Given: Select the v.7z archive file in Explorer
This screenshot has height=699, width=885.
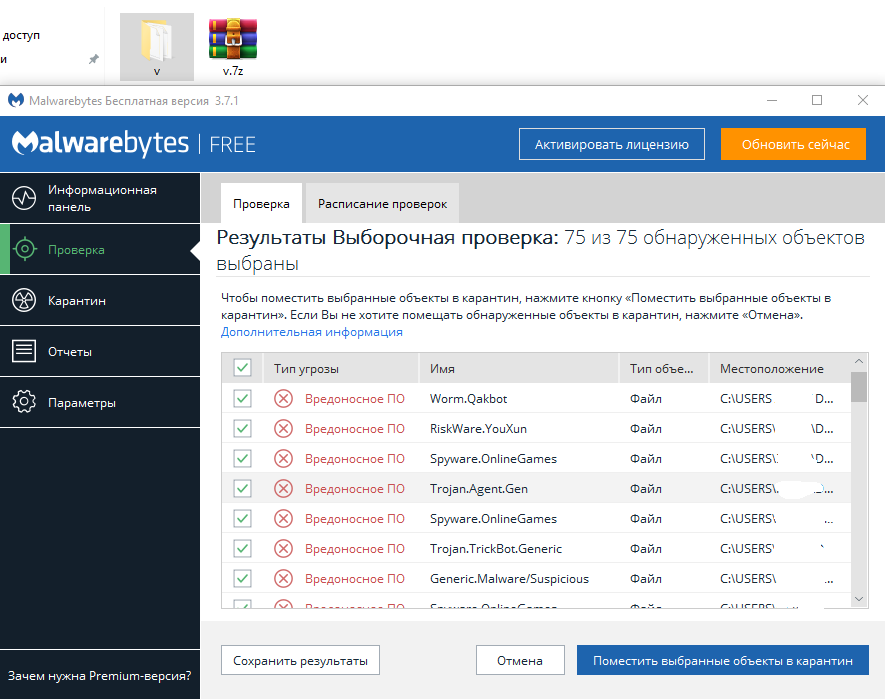Looking at the screenshot, I should click(x=233, y=47).
